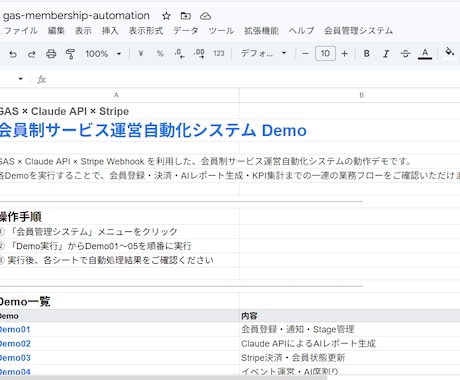
Task: Toggle bold formatting
Action: click(x=366, y=53)
